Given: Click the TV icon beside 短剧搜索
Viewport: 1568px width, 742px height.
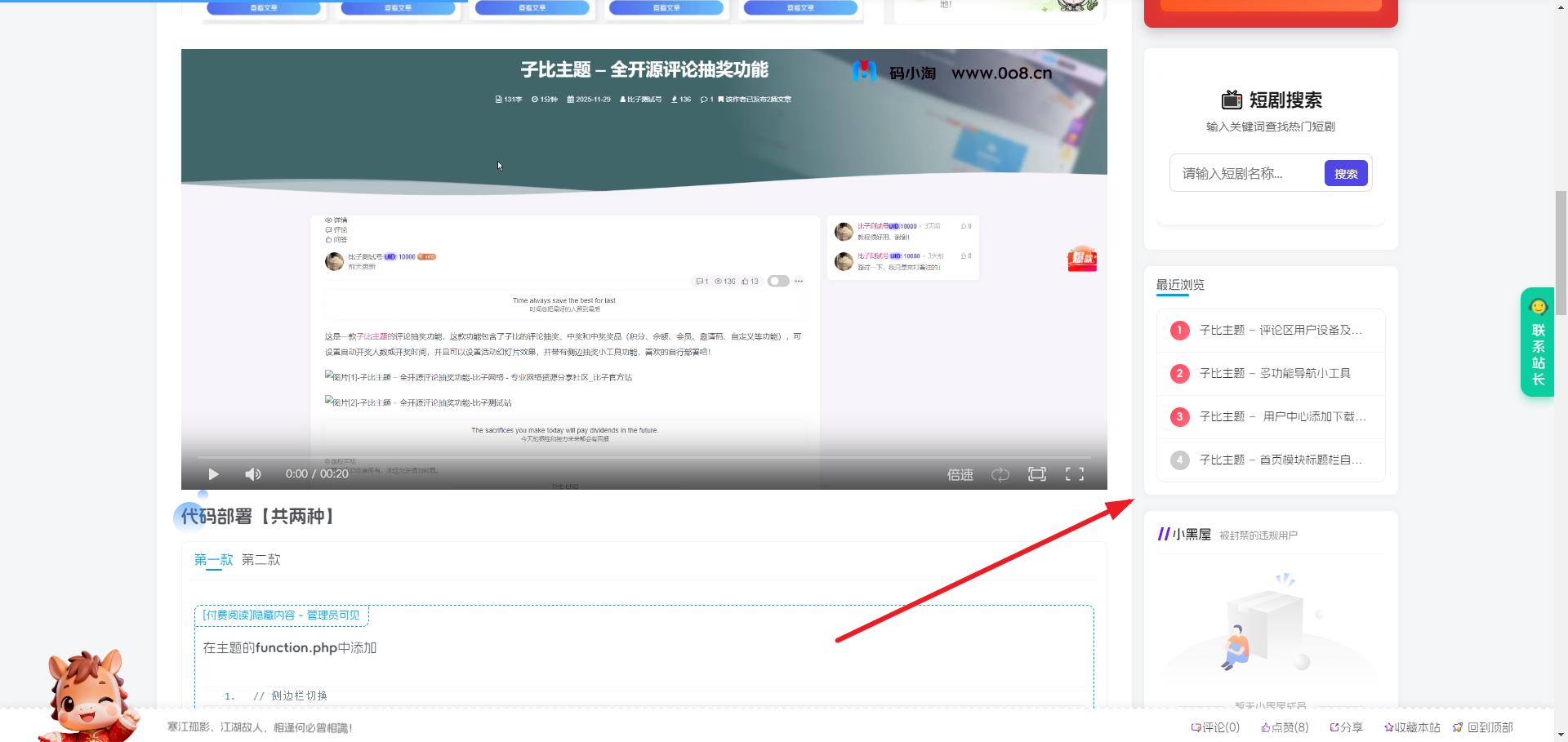Looking at the screenshot, I should tap(1232, 100).
